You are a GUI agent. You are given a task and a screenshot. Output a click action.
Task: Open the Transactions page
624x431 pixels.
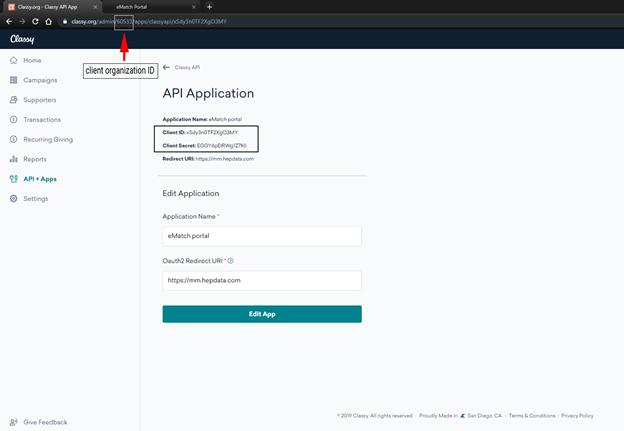[x=42, y=120]
